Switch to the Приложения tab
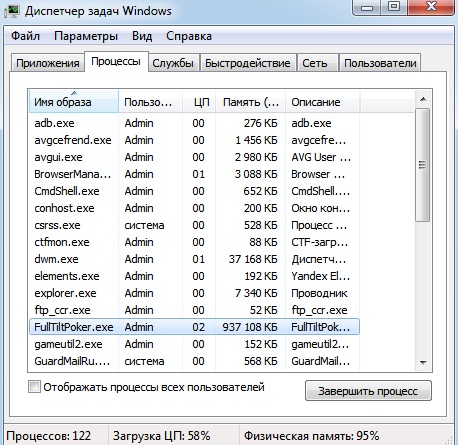 tap(48, 63)
